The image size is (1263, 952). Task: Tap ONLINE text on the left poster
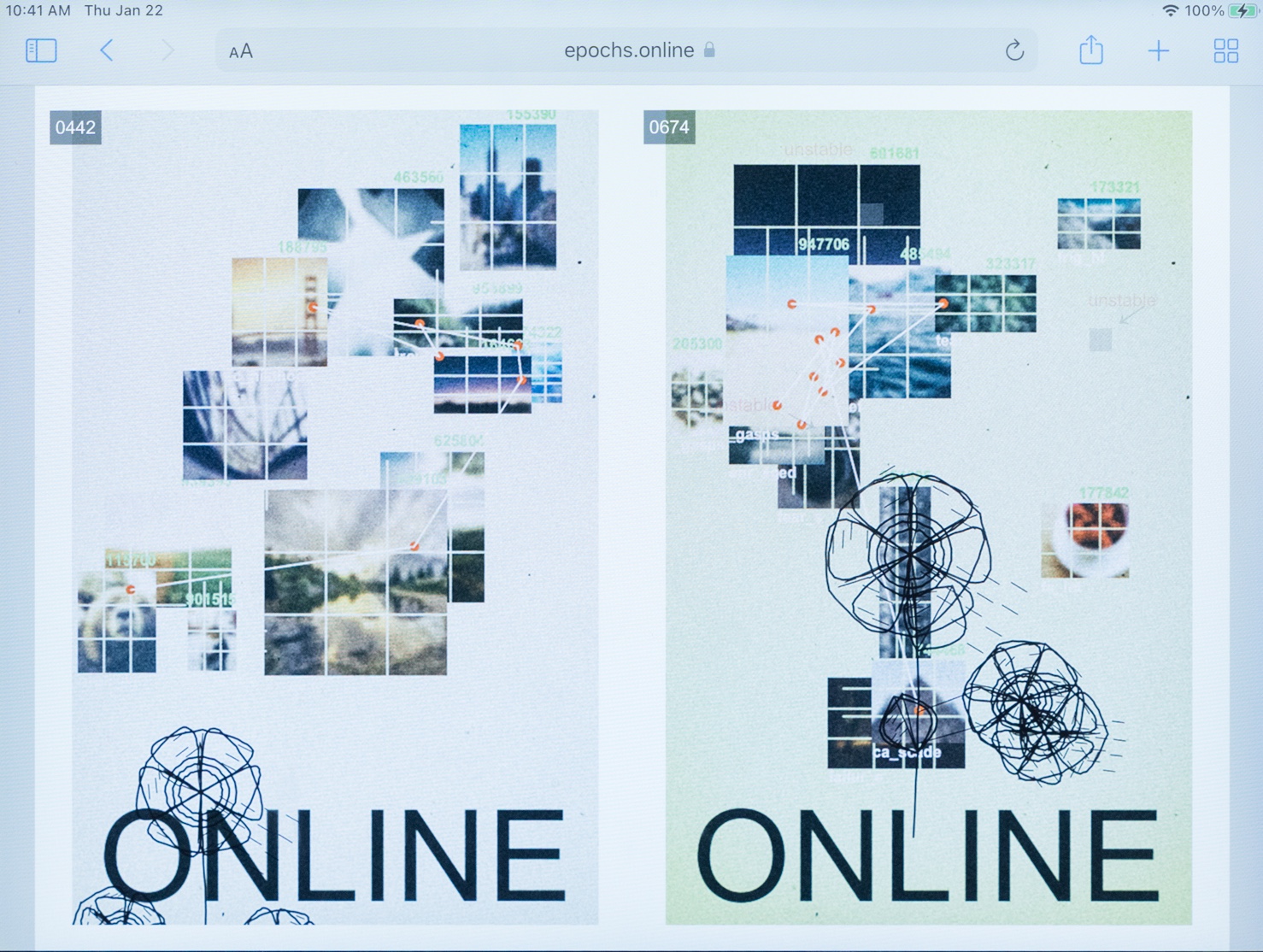(335, 856)
